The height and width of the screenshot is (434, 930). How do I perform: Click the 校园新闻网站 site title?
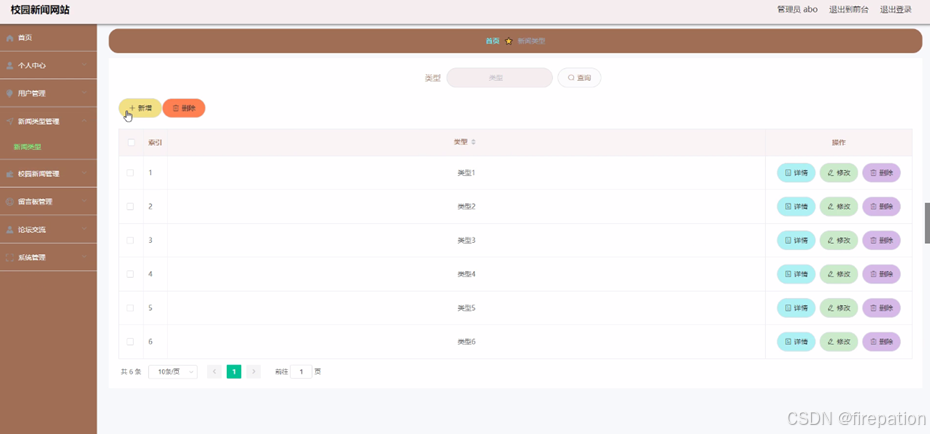[x=40, y=10]
